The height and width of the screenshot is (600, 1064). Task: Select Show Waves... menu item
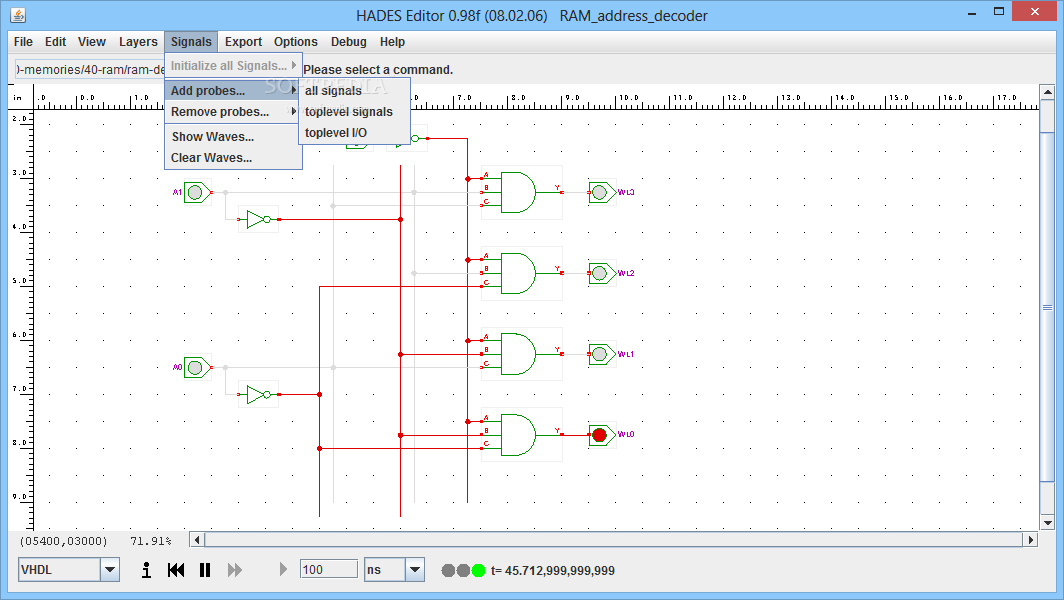click(x=233, y=136)
